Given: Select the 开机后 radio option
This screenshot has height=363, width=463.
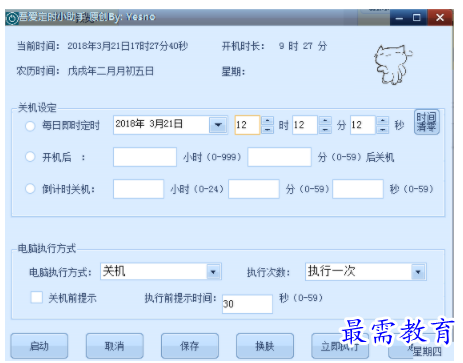Looking at the screenshot, I should pos(30,157).
